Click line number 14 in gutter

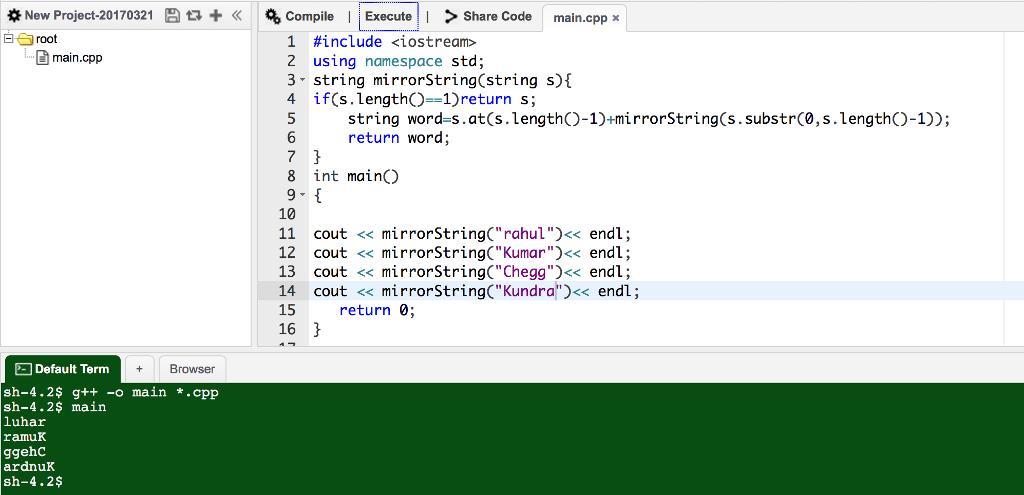tap(287, 291)
